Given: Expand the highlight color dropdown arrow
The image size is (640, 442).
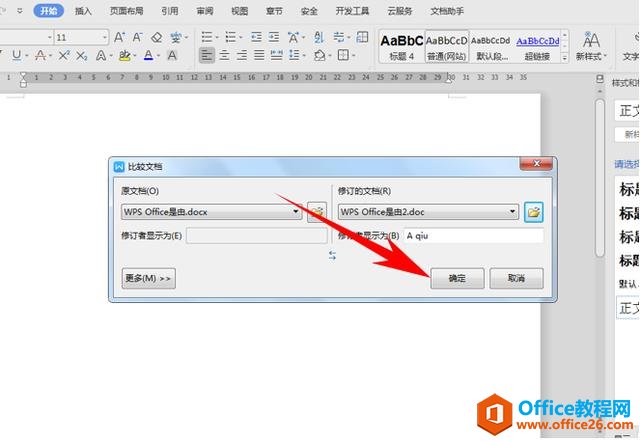Looking at the screenshot, I should (134, 56).
